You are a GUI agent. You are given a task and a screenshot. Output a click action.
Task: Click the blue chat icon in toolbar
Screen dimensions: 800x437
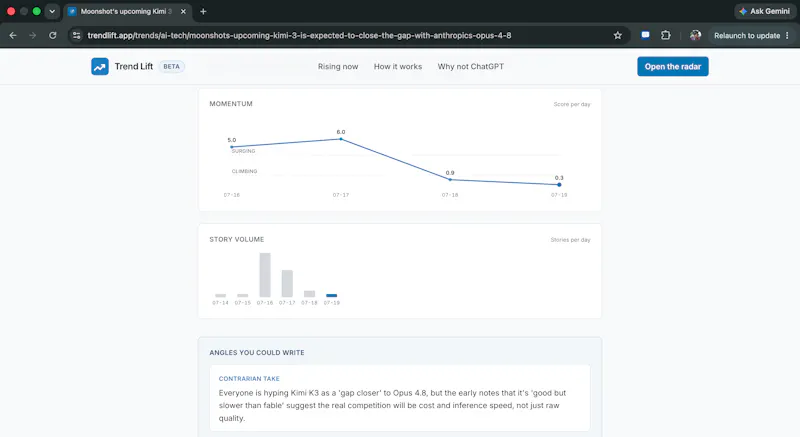pos(645,35)
